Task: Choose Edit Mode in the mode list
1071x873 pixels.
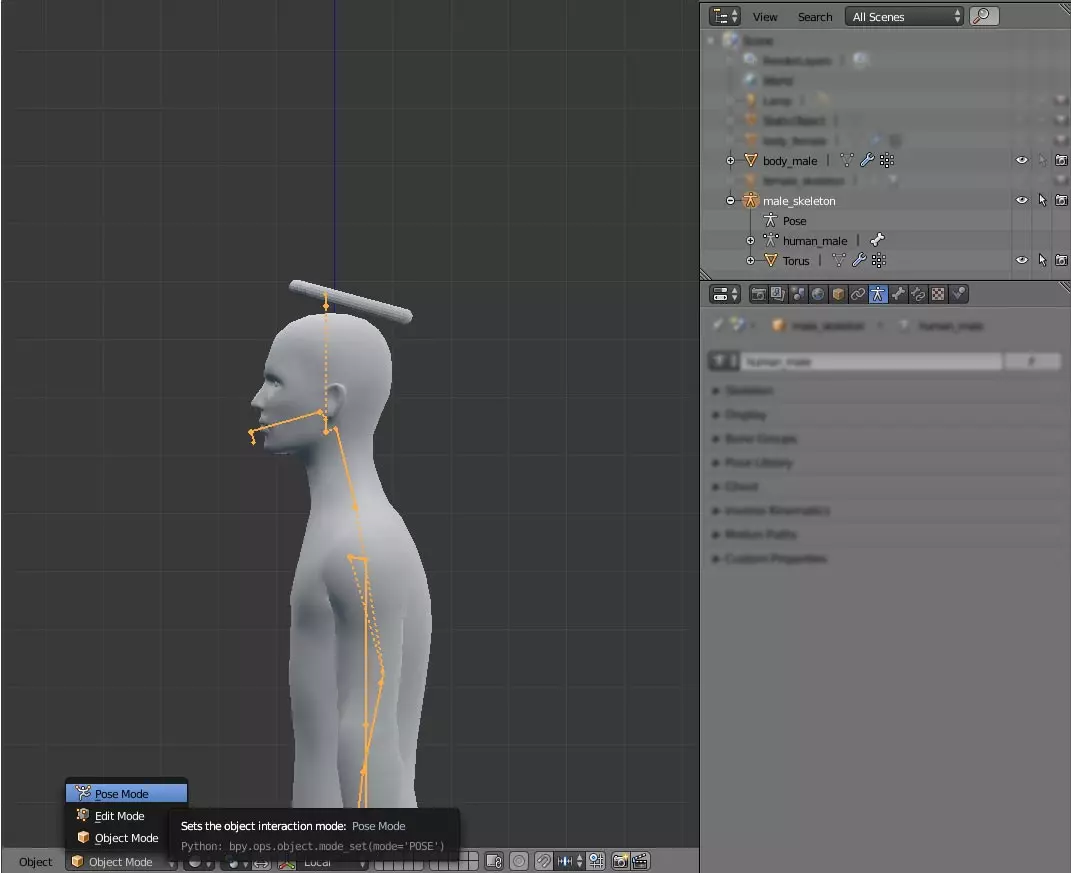Action: point(119,816)
